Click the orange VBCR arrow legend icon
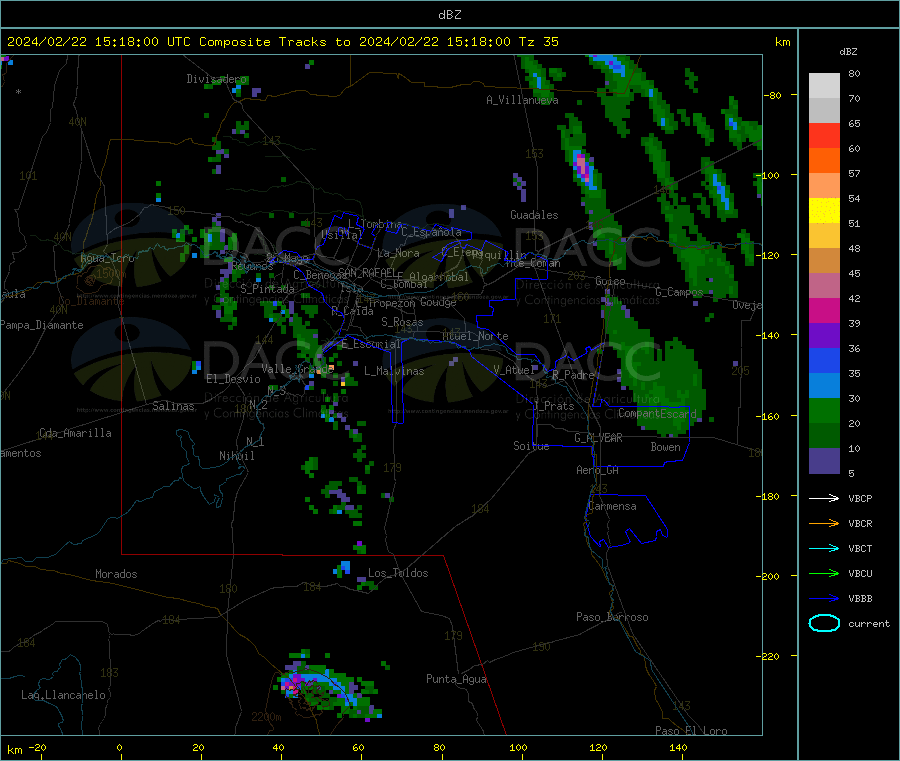The width and height of the screenshot is (900, 761). pyautogui.click(x=824, y=523)
